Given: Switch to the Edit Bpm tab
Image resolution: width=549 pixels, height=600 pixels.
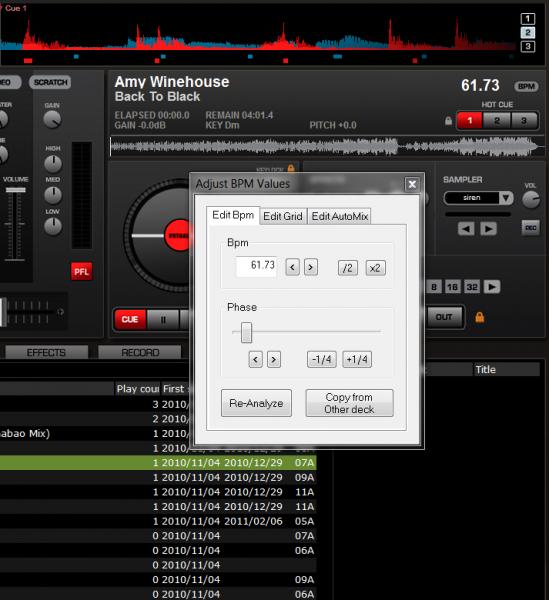Looking at the screenshot, I should 233,215.
